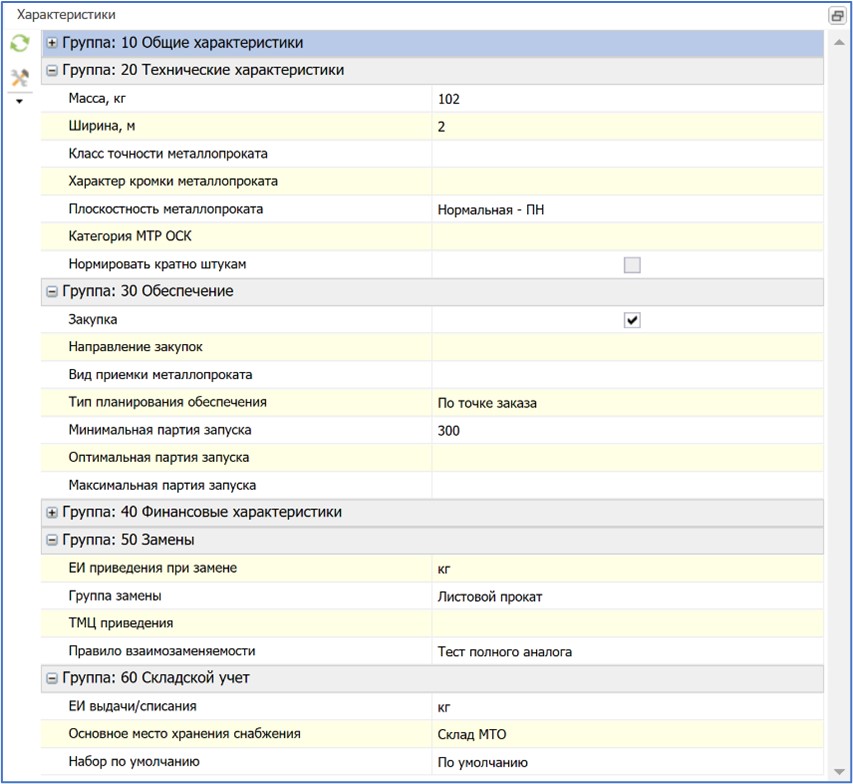Click the 'Масса, кг' value field 102
This screenshot has width=853, height=784.
pos(628,99)
